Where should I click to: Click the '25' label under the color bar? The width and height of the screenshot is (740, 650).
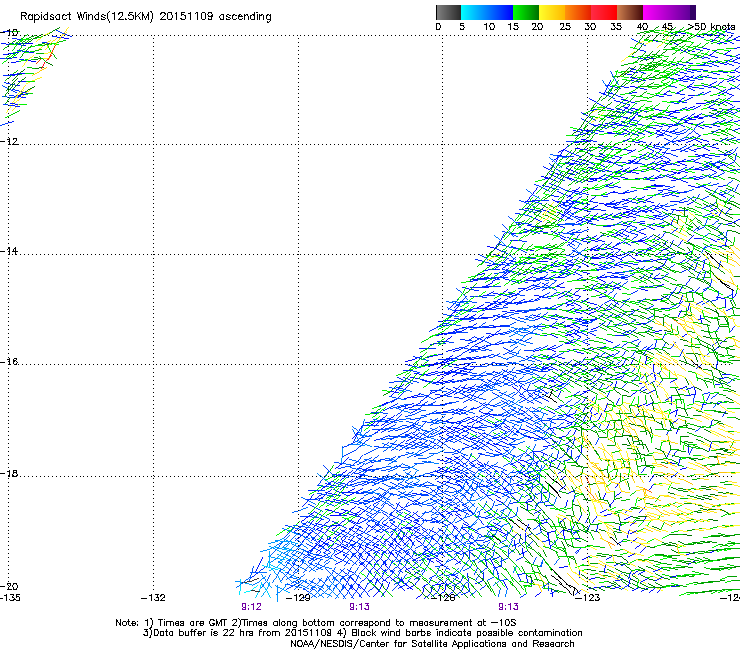pos(565,27)
